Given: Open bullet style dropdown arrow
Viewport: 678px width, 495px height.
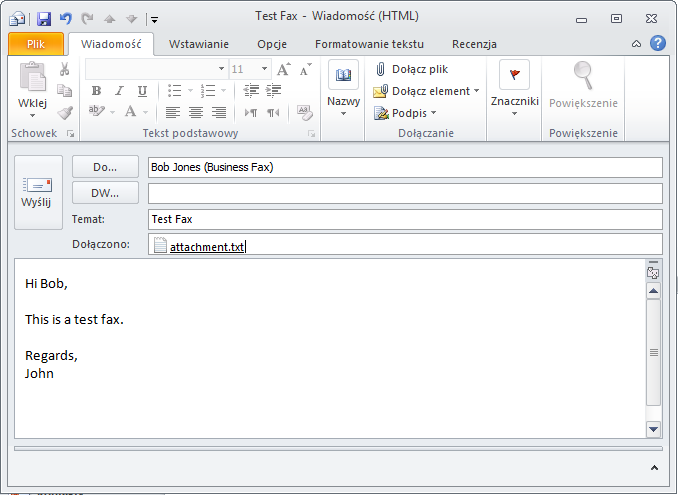Looking at the screenshot, I should [190, 91].
